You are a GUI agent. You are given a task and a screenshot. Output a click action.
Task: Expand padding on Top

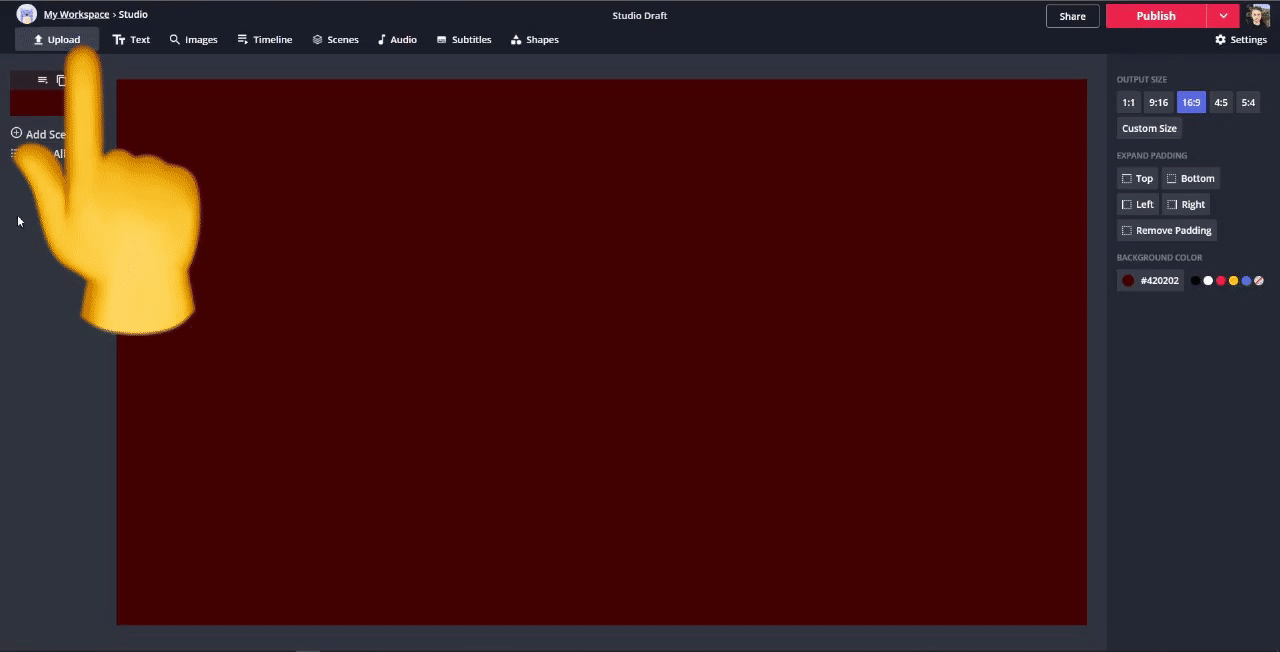[x=1137, y=178]
